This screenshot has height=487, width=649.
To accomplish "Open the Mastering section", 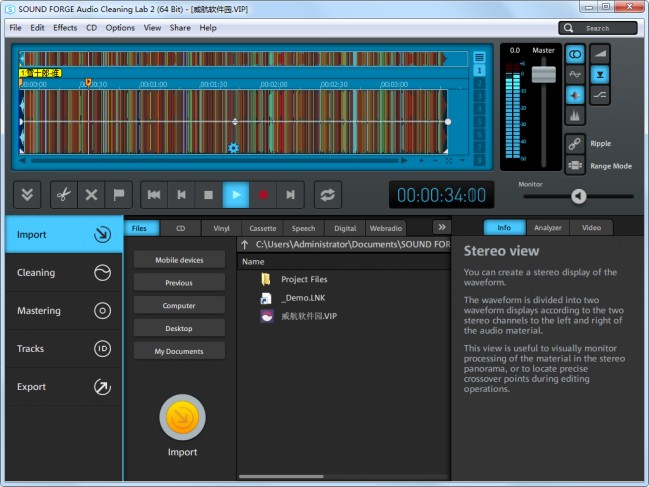I will pos(64,311).
